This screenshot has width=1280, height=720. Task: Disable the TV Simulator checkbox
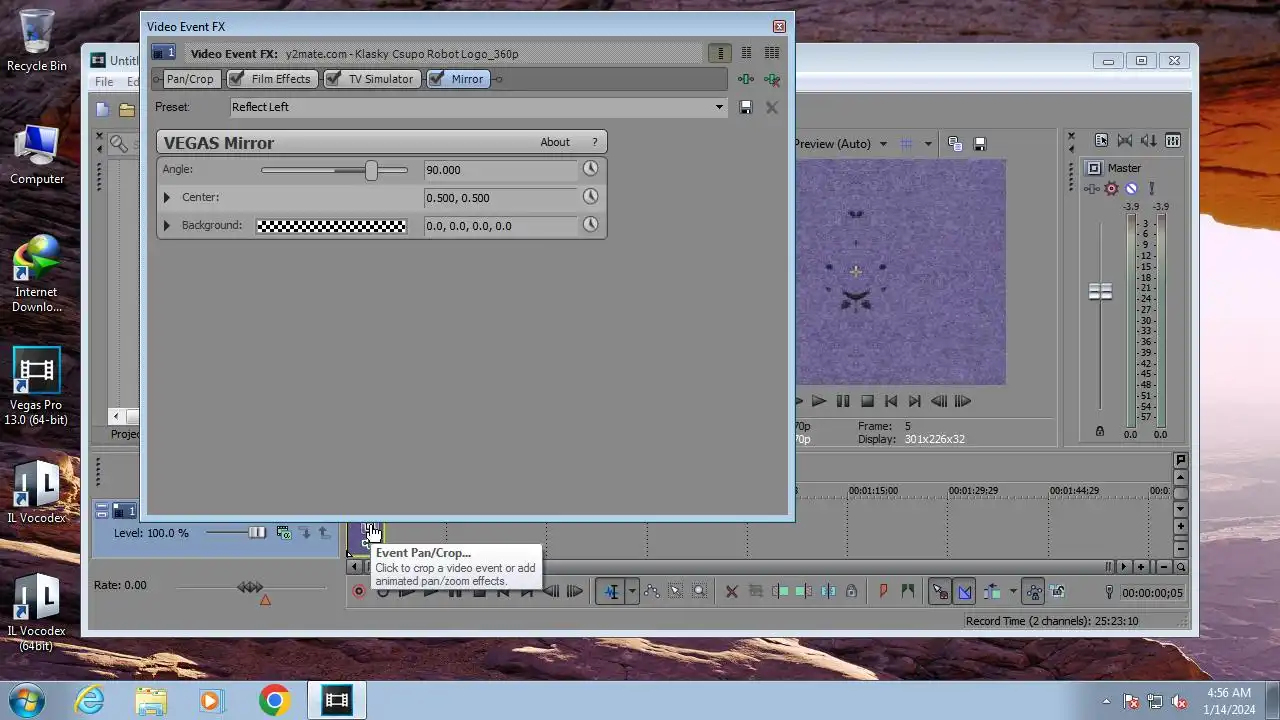333,79
